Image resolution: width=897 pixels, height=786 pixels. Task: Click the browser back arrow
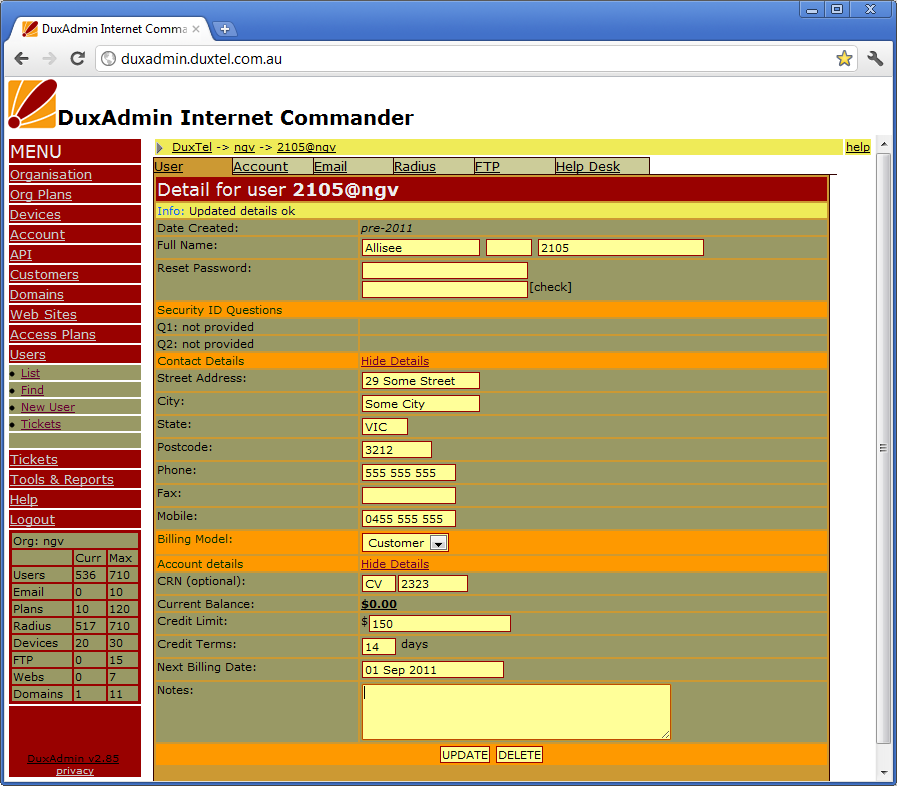pyautogui.click(x=22, y=58)
